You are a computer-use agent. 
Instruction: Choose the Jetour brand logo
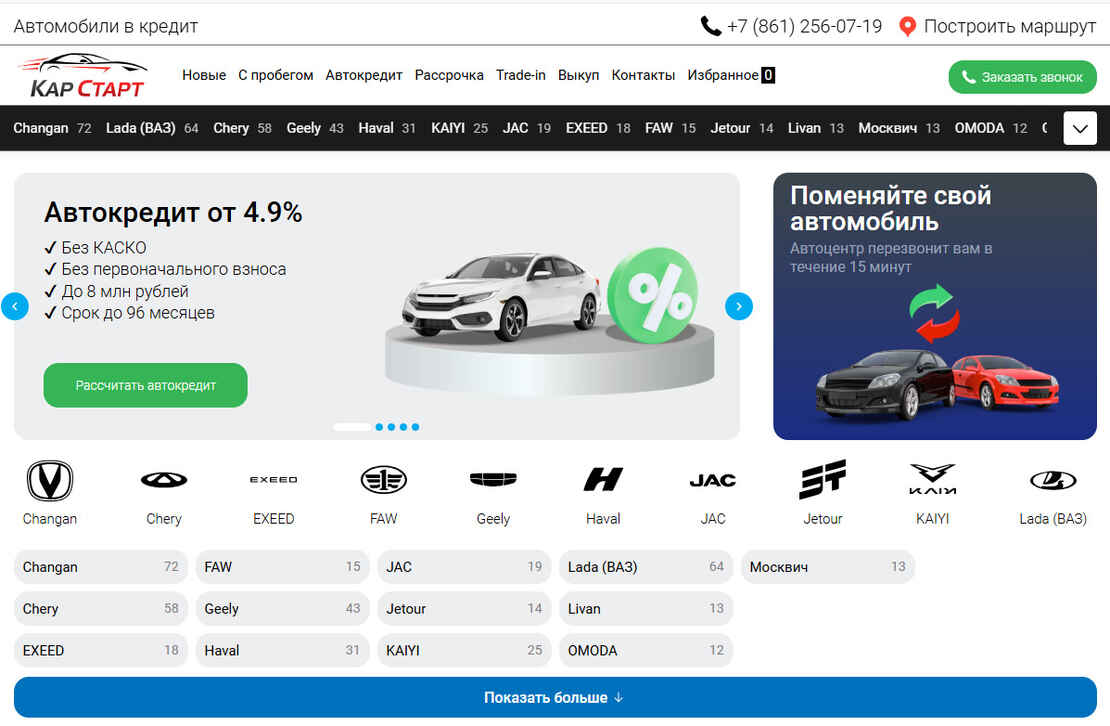(x=822, y=481)
